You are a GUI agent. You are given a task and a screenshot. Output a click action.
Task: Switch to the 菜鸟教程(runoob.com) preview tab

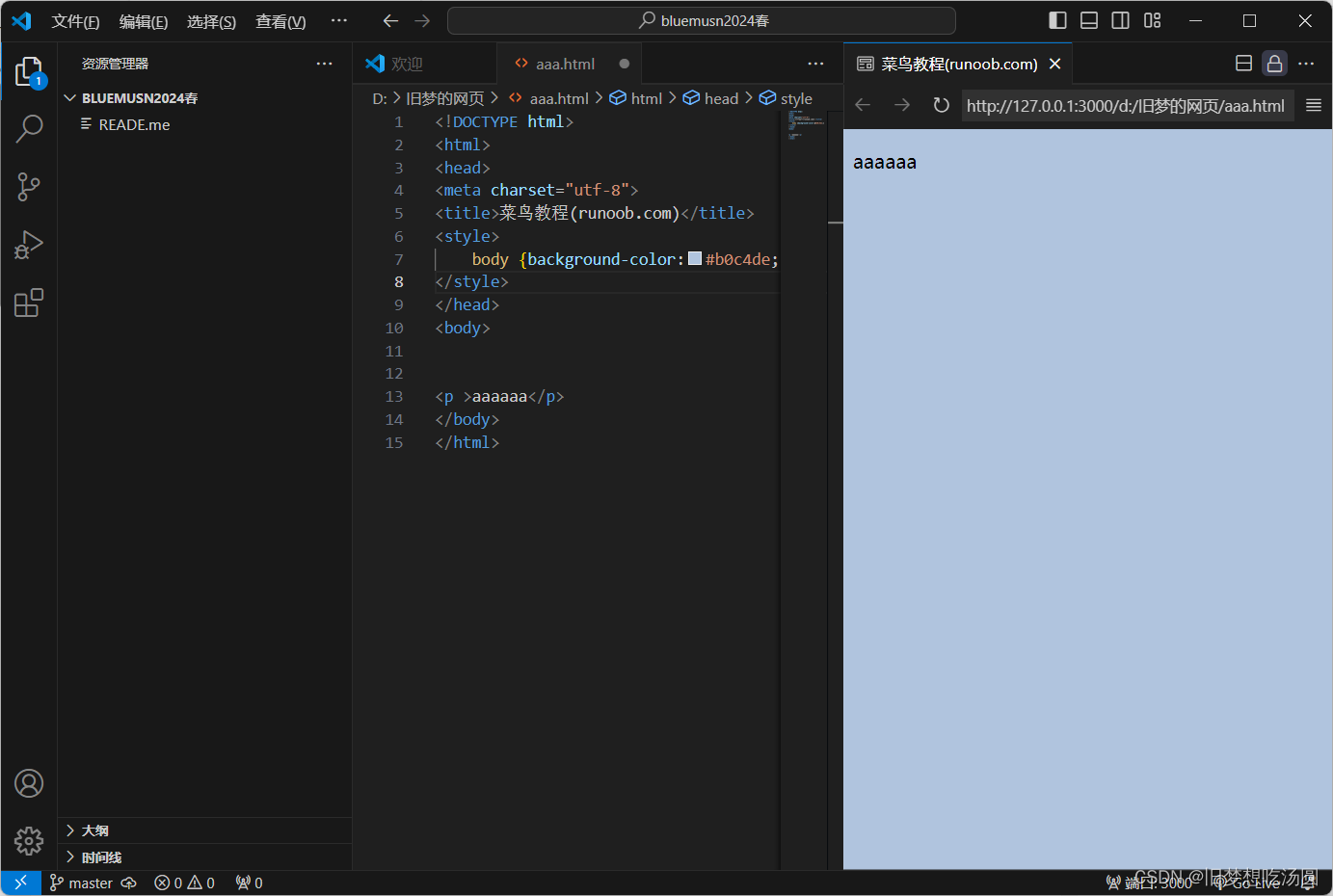click(958, 64)
